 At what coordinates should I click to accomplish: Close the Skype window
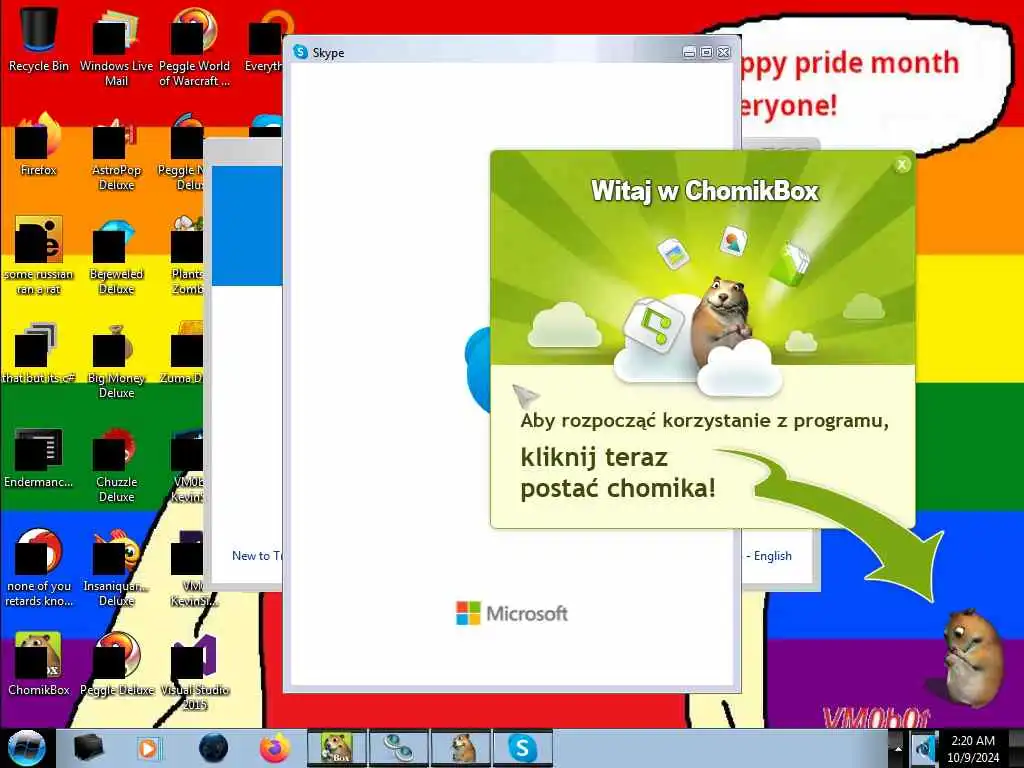coord(724,52)
